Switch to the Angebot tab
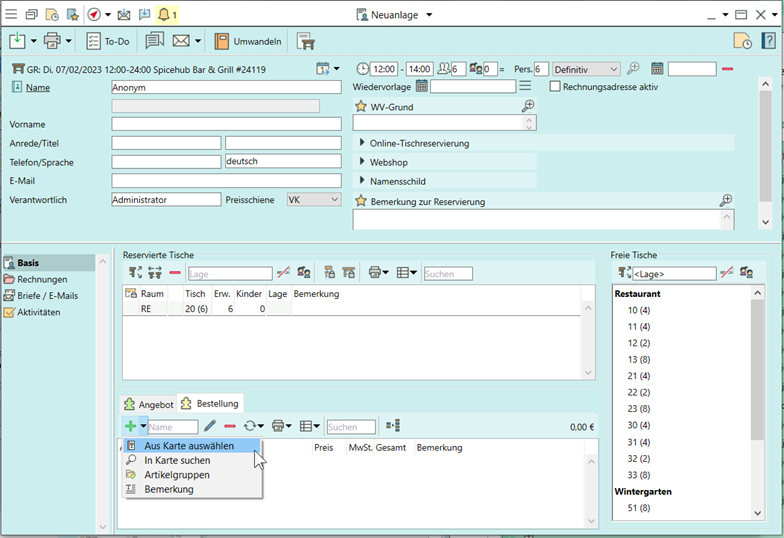 (x=148, y=404)
